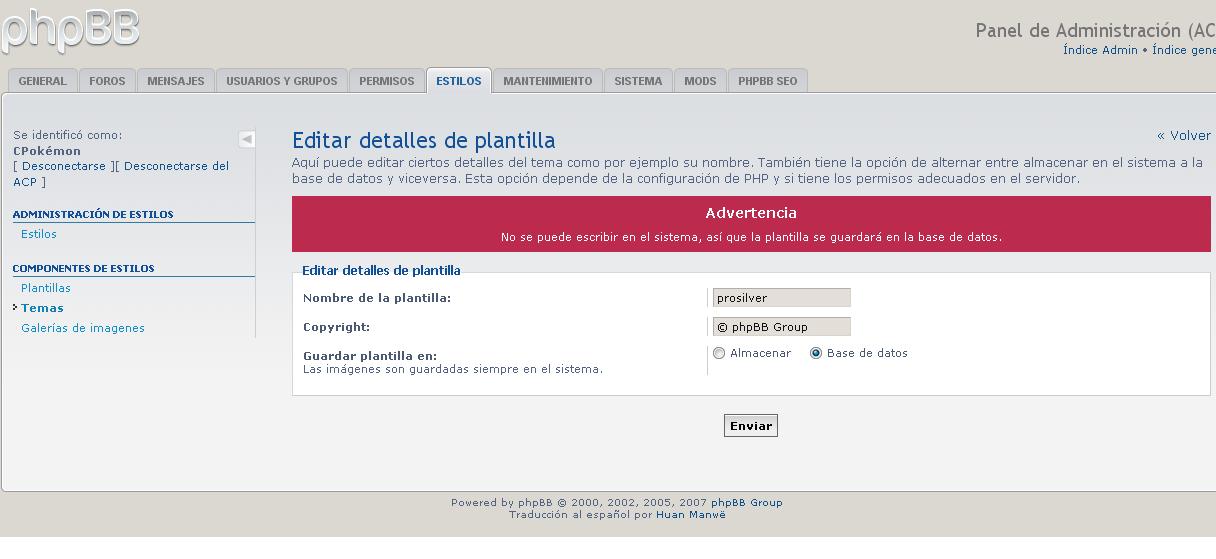The width and height of the screenshot is (1216, 559).
Task: Click the Estilos tab
Action: coord(459,81)
